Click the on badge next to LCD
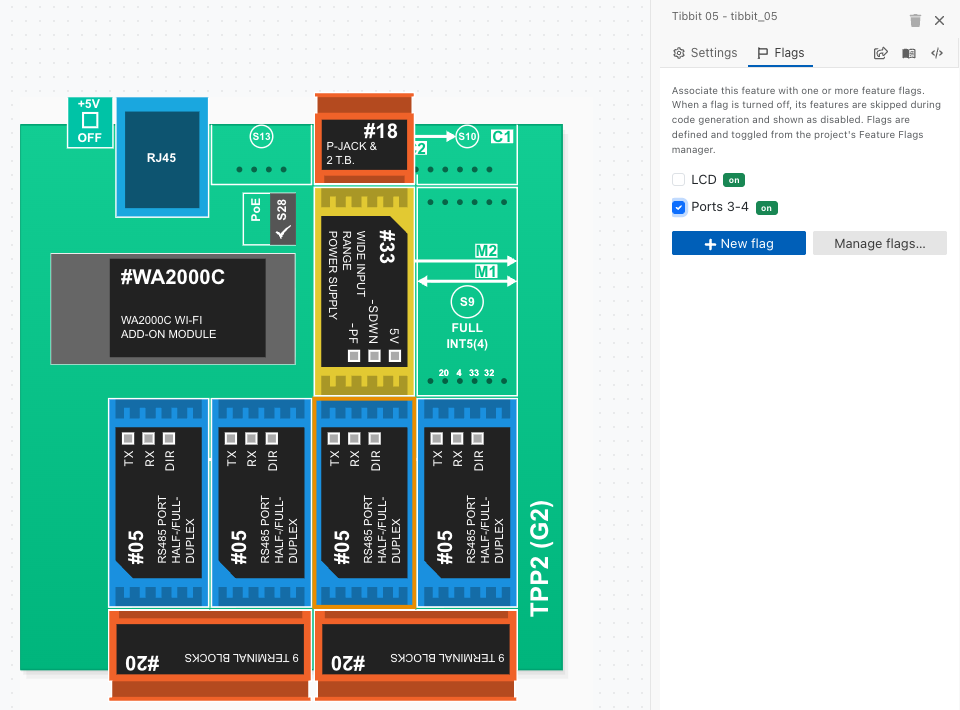The height and width of the screenshot is (710, 960). point(733,180)
